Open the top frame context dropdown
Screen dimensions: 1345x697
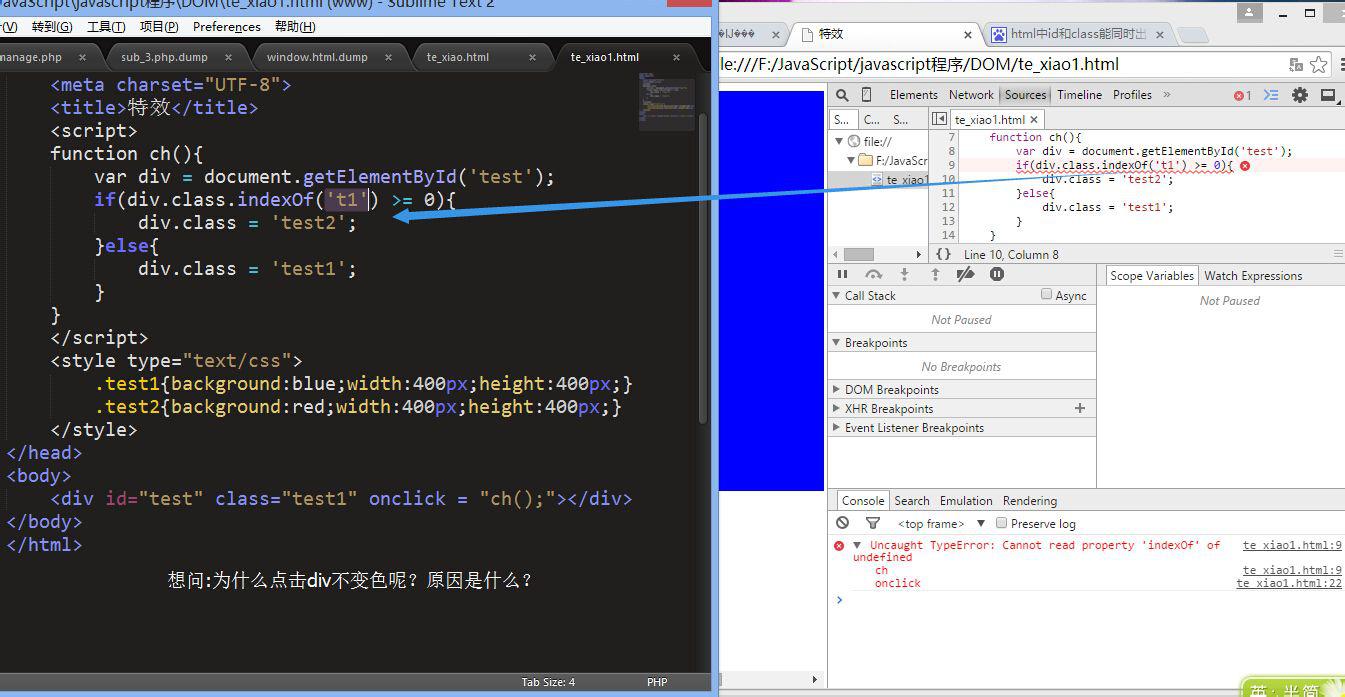940,523
